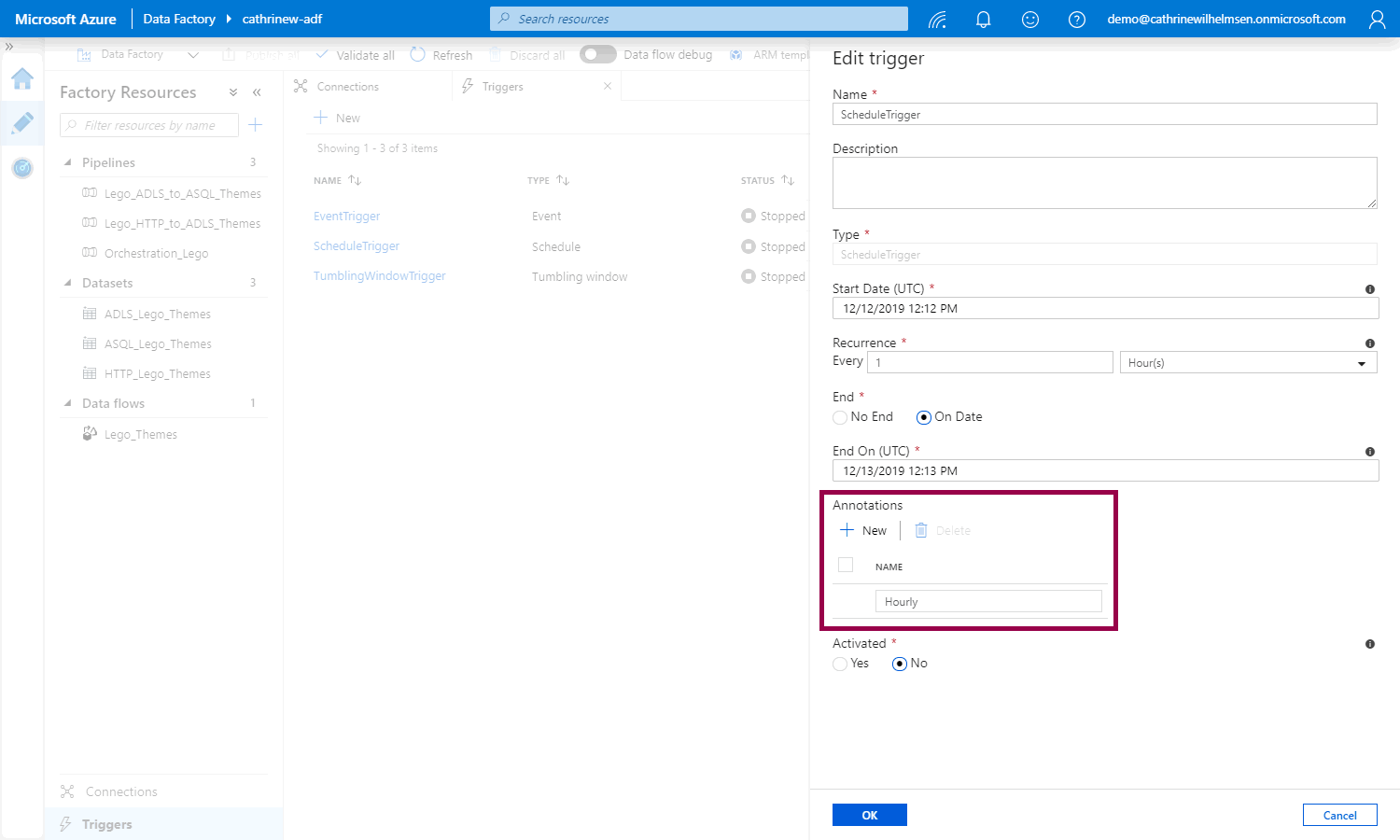Collapse the Datasets tree section

click(x=68, y=283)
